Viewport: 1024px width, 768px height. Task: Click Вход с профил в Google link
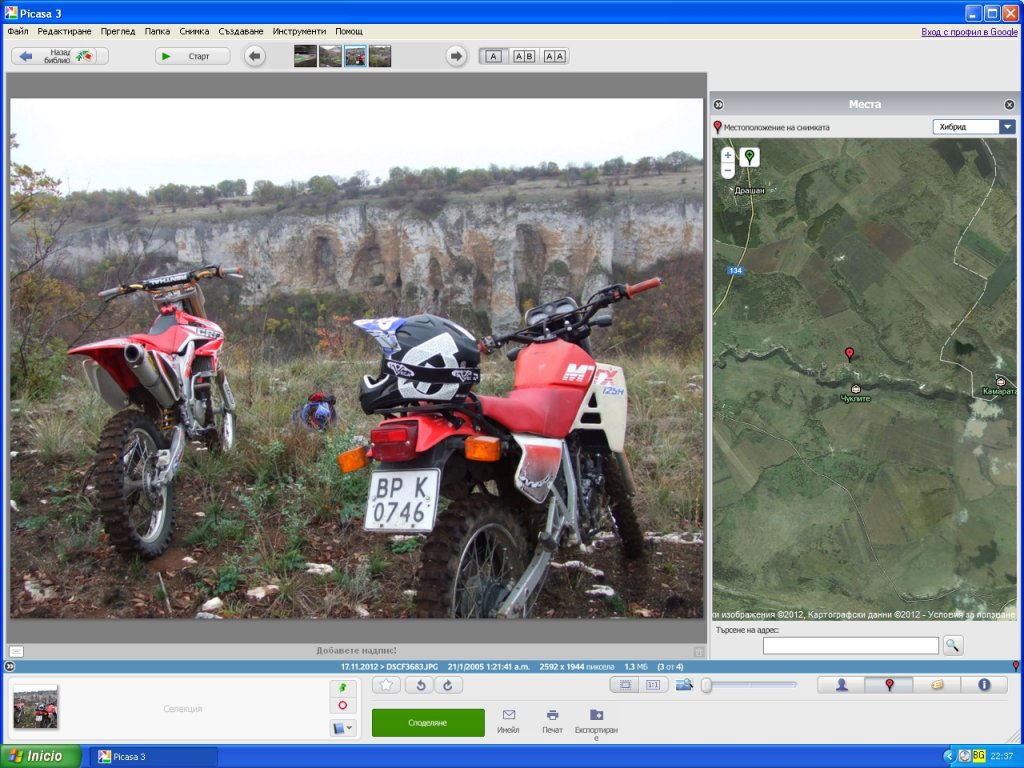pyautogui.click(x=969, y=31)
